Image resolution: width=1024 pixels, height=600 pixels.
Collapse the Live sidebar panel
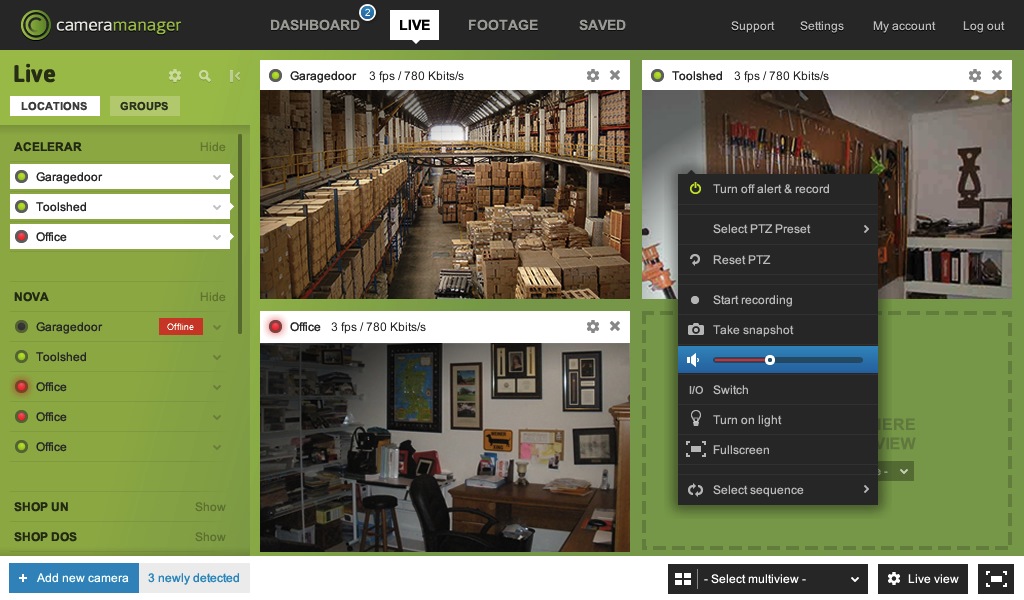(x=235, y=76)
